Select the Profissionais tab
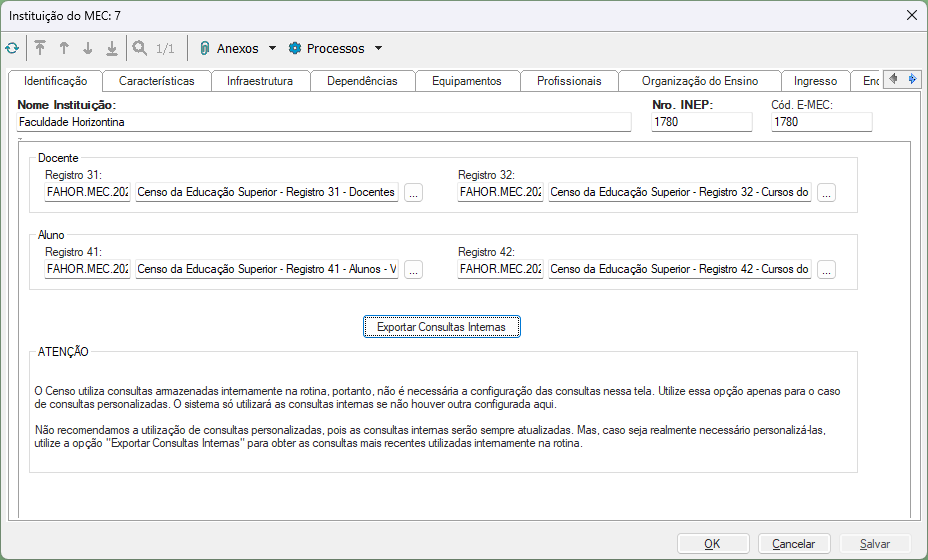 pos(569,81)
